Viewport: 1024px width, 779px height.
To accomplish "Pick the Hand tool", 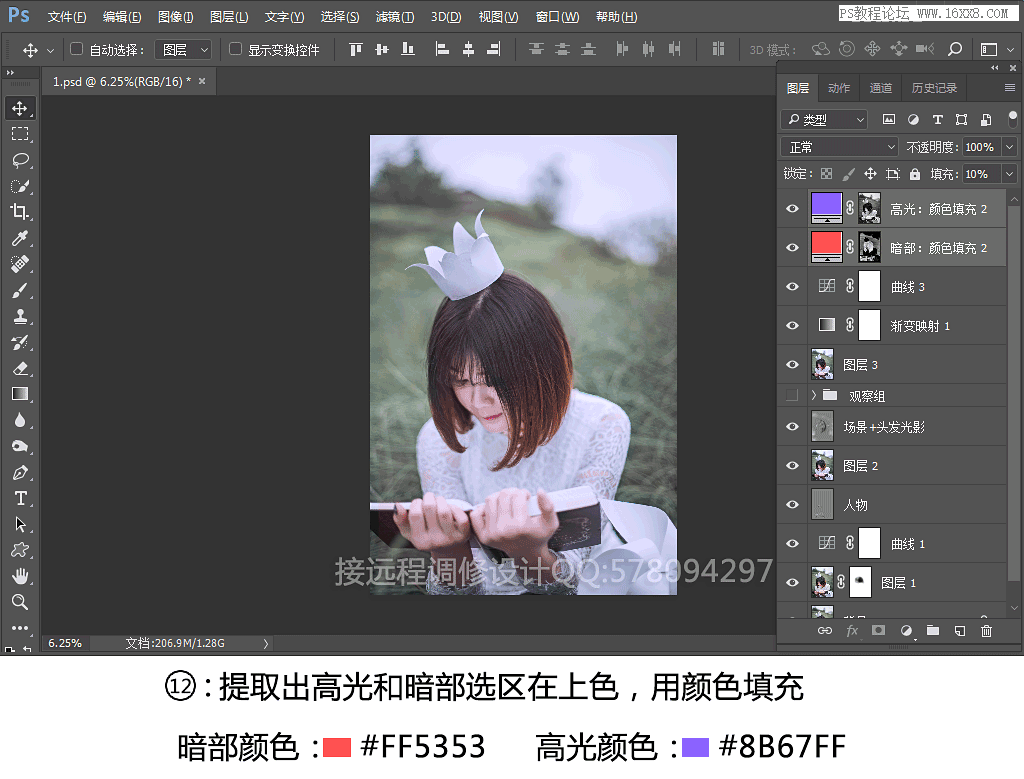I will tap(20, 576).
